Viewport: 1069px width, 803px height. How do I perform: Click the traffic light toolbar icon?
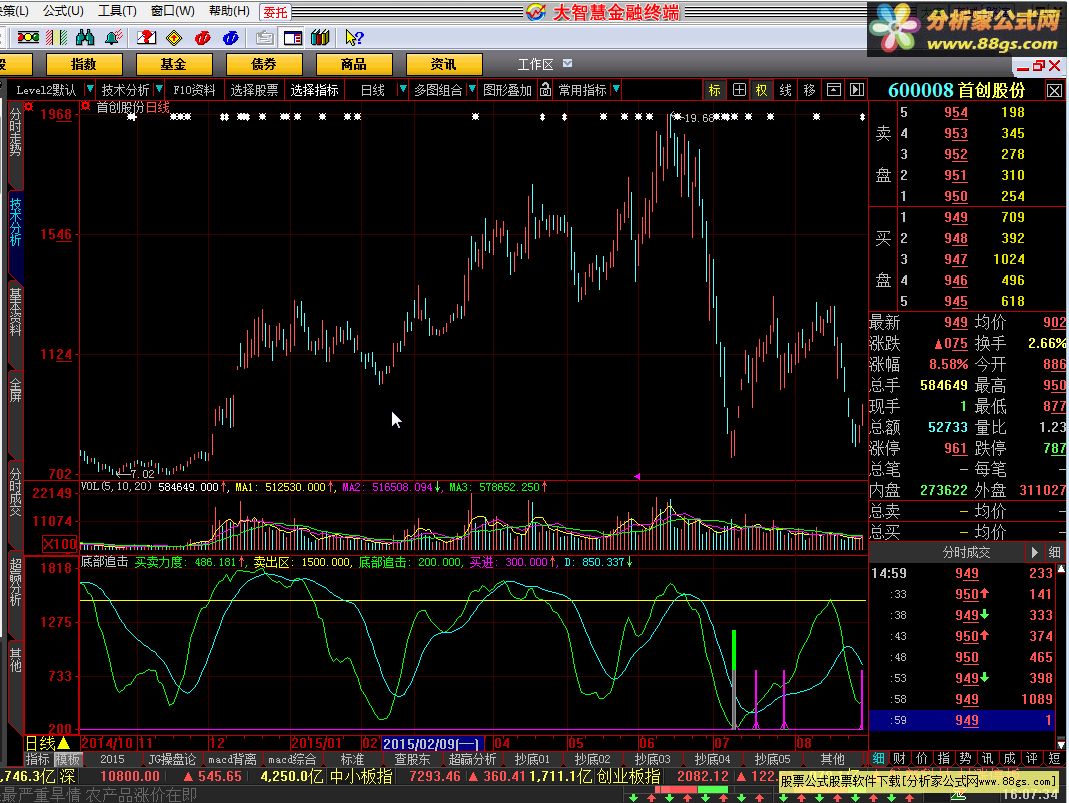click(28, 37)
